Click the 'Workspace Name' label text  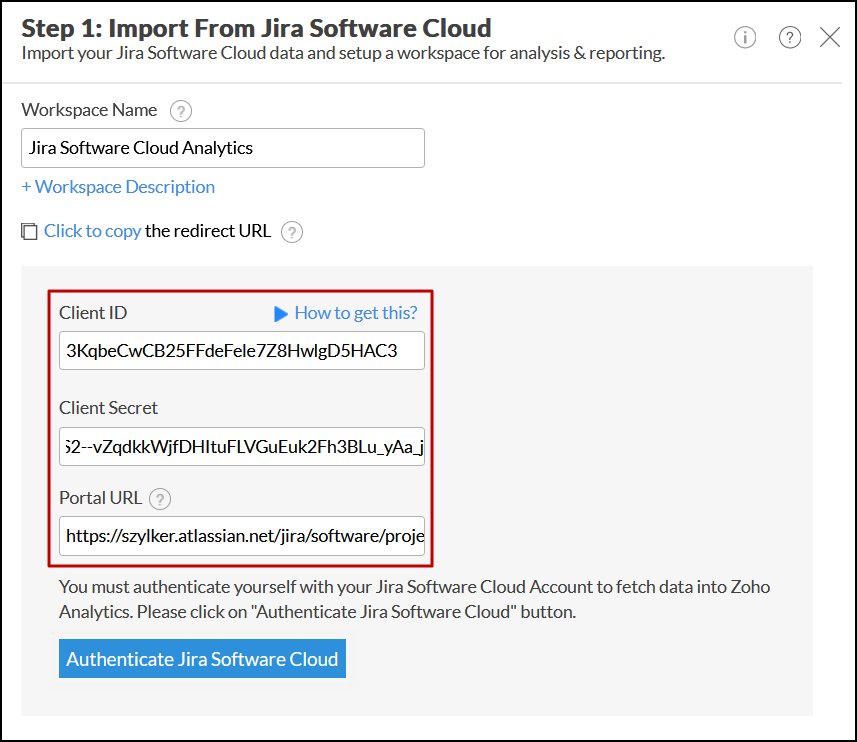(89, 110)
